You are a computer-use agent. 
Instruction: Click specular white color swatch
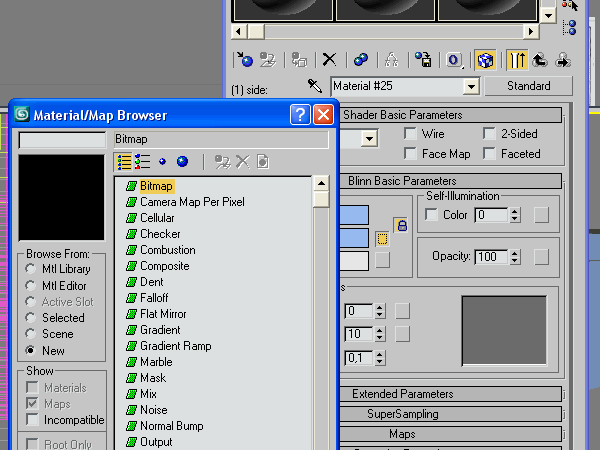354,261
